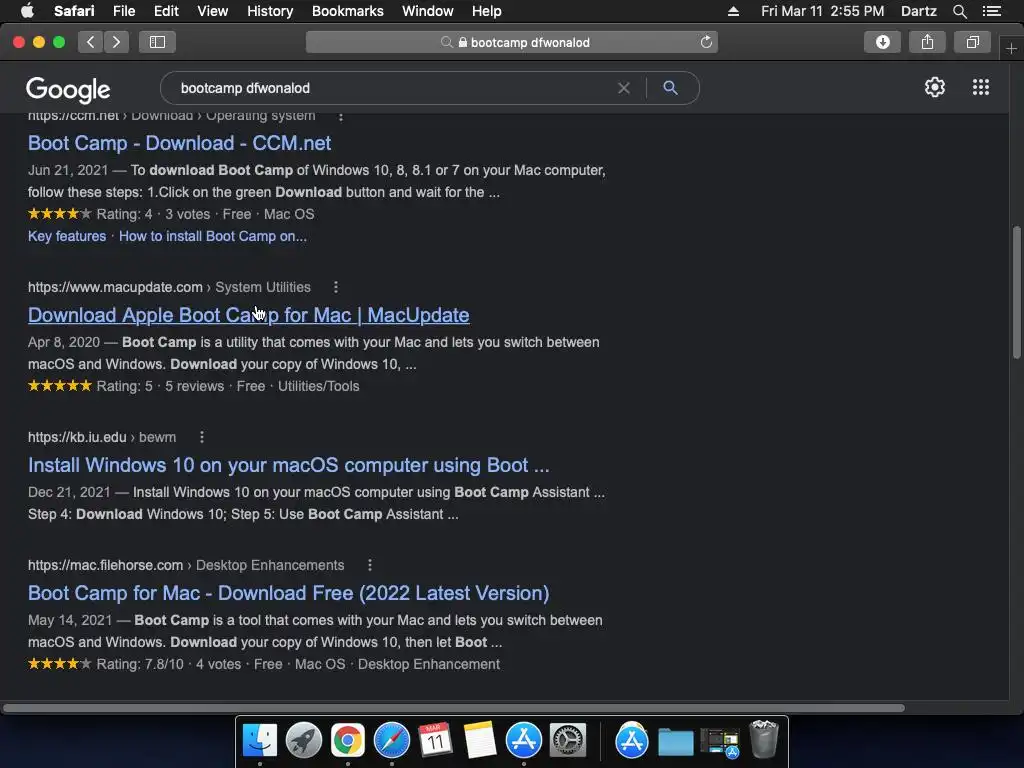Click the date and time in menu bar
The width and height of the screenshot is (1024, 768).
click(x=822, y=11)
